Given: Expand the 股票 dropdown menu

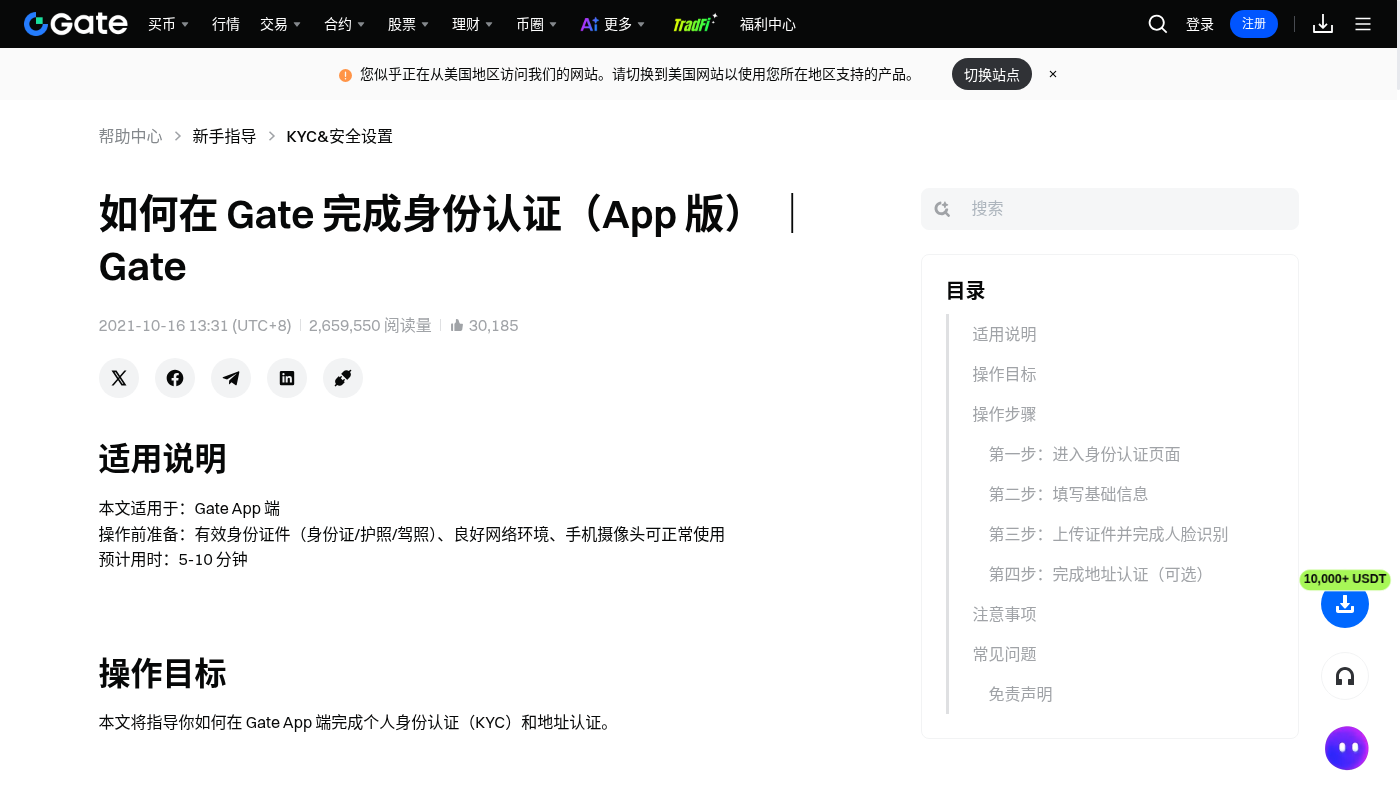Looking at the screenshot, I should tap(409, 24).
